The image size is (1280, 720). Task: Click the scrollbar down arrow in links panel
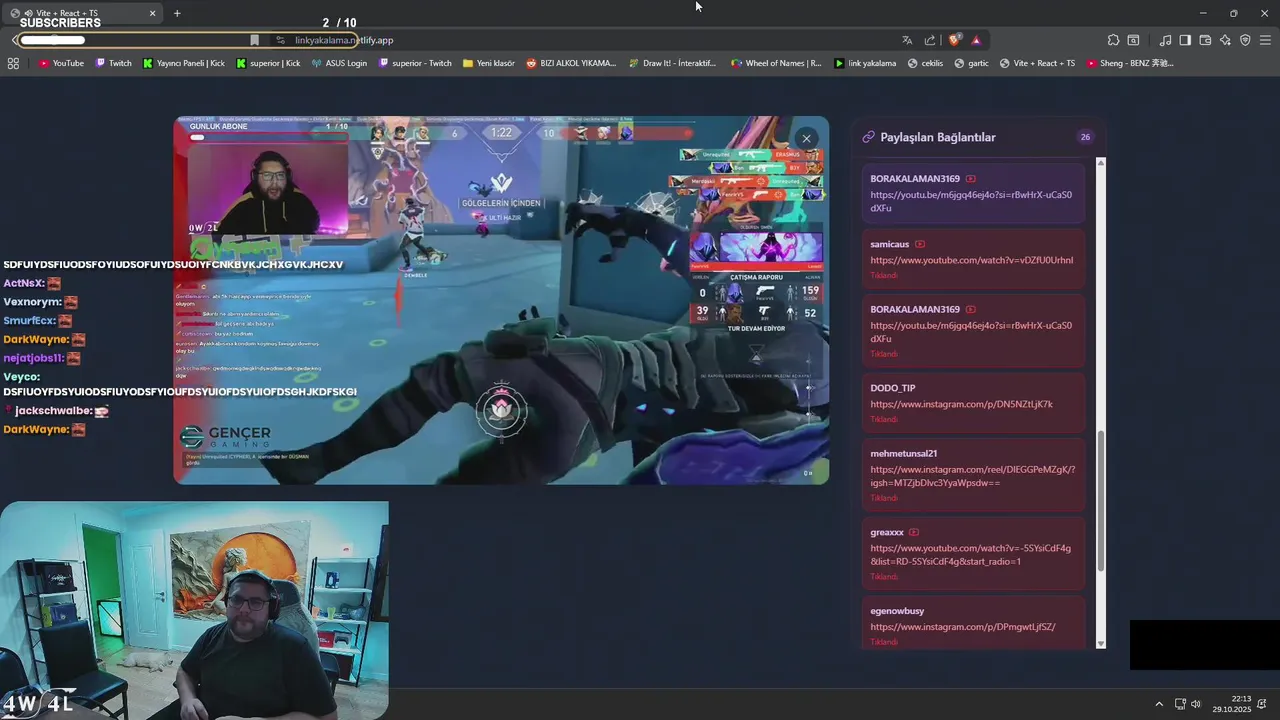(x=1101, y=644)
